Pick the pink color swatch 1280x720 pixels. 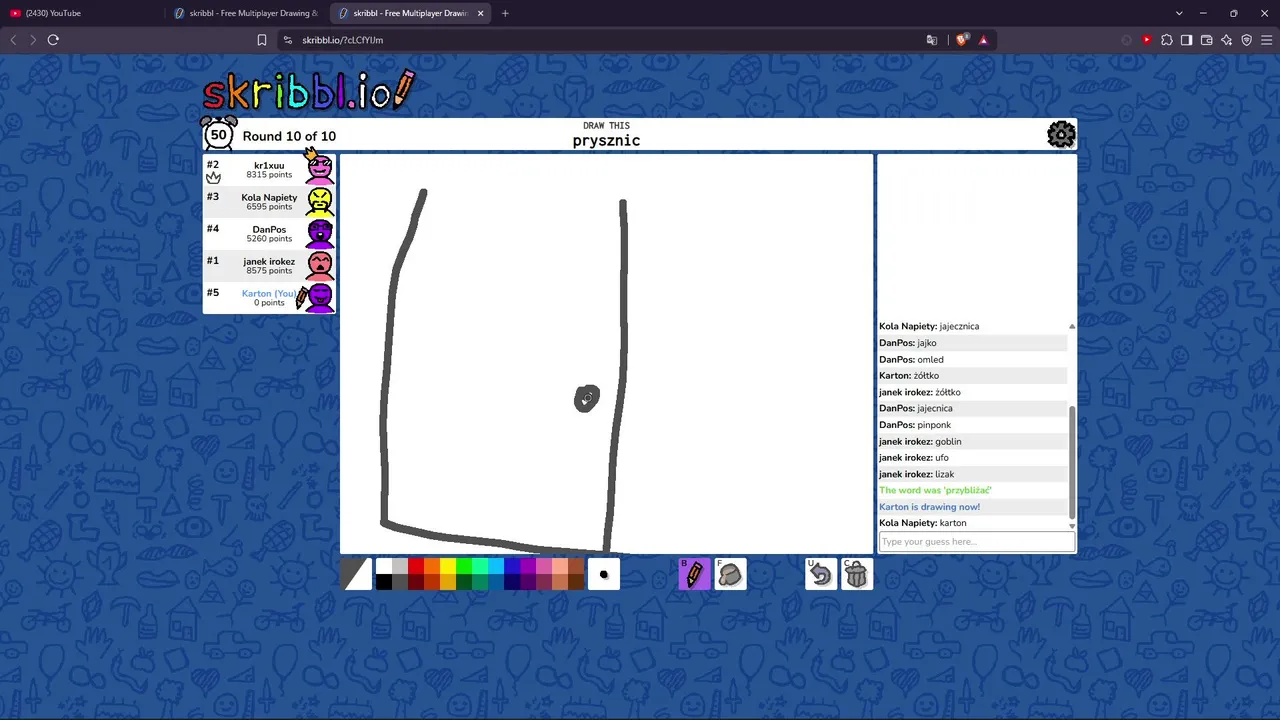(544, 566)
